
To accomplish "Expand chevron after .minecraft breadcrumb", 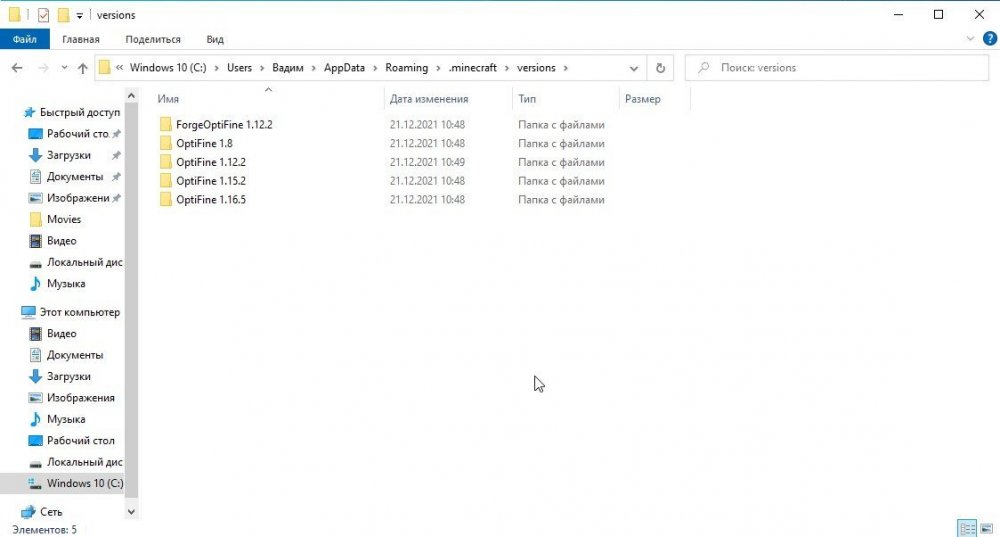I will tap(507, 68).
